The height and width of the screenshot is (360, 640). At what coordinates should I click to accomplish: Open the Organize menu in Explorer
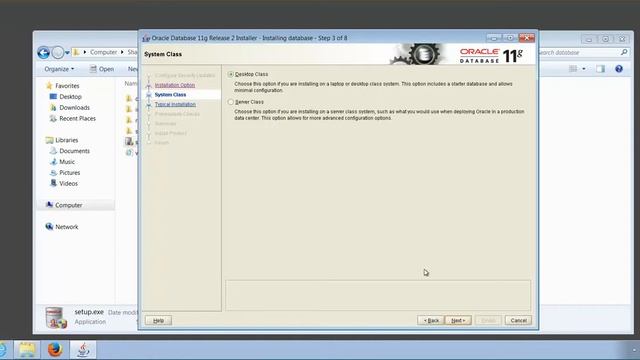click(59, 69)
